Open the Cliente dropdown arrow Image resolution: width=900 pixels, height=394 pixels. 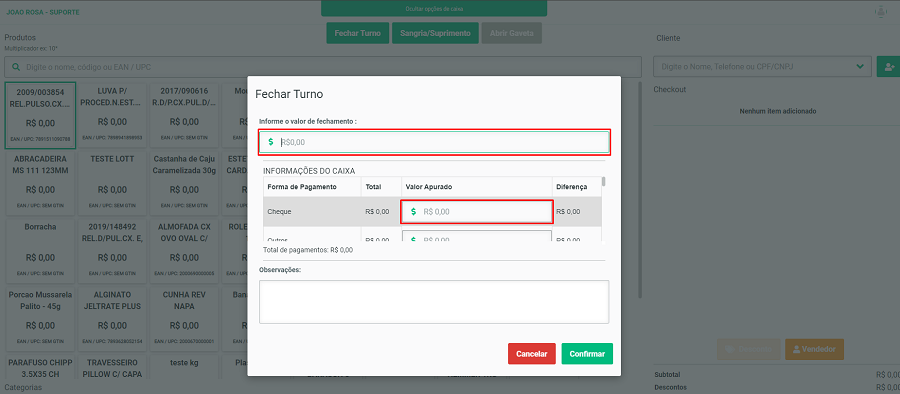tap(860, 67)
